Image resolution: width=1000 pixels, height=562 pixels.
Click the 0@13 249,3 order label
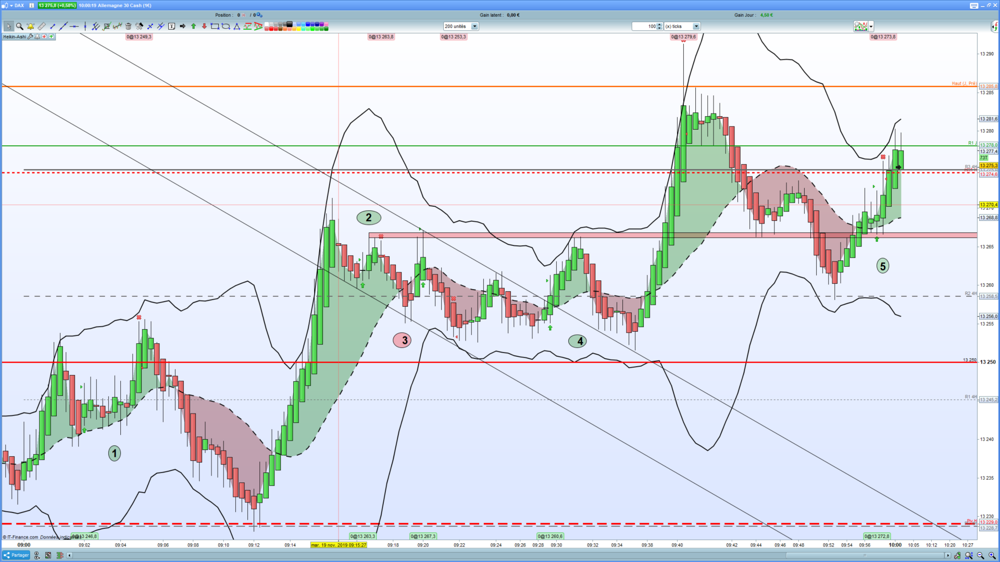click(x=139, y=37)
